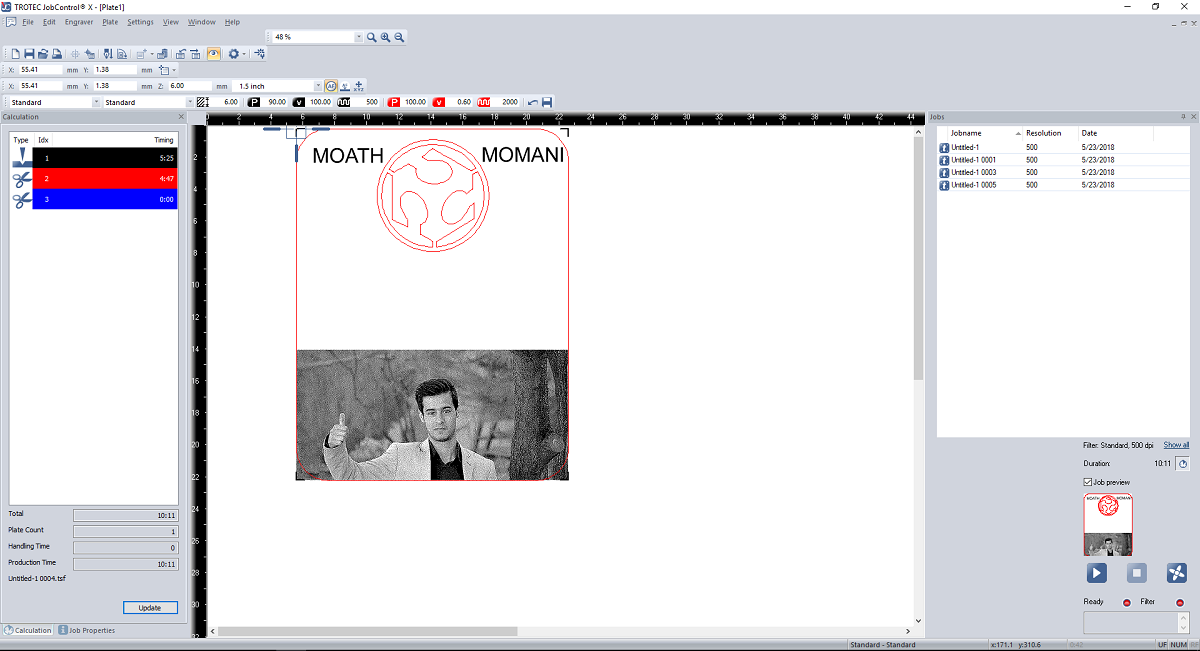Open the 48 % zoom level dropdown
This screenshot has height=651, width=1200.
[359, 37]
